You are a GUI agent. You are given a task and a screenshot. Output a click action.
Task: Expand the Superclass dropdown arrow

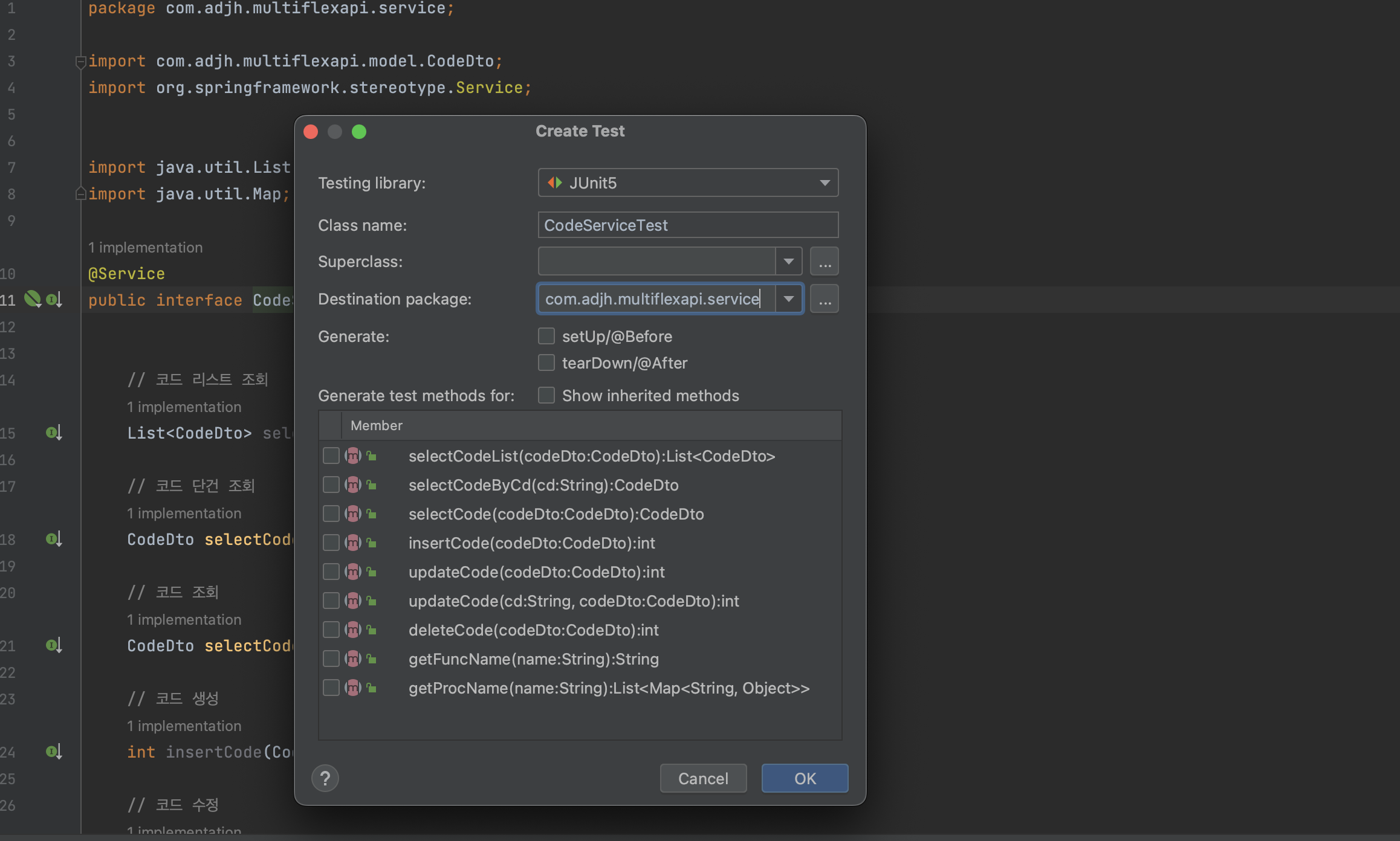[x=788, y=262]
